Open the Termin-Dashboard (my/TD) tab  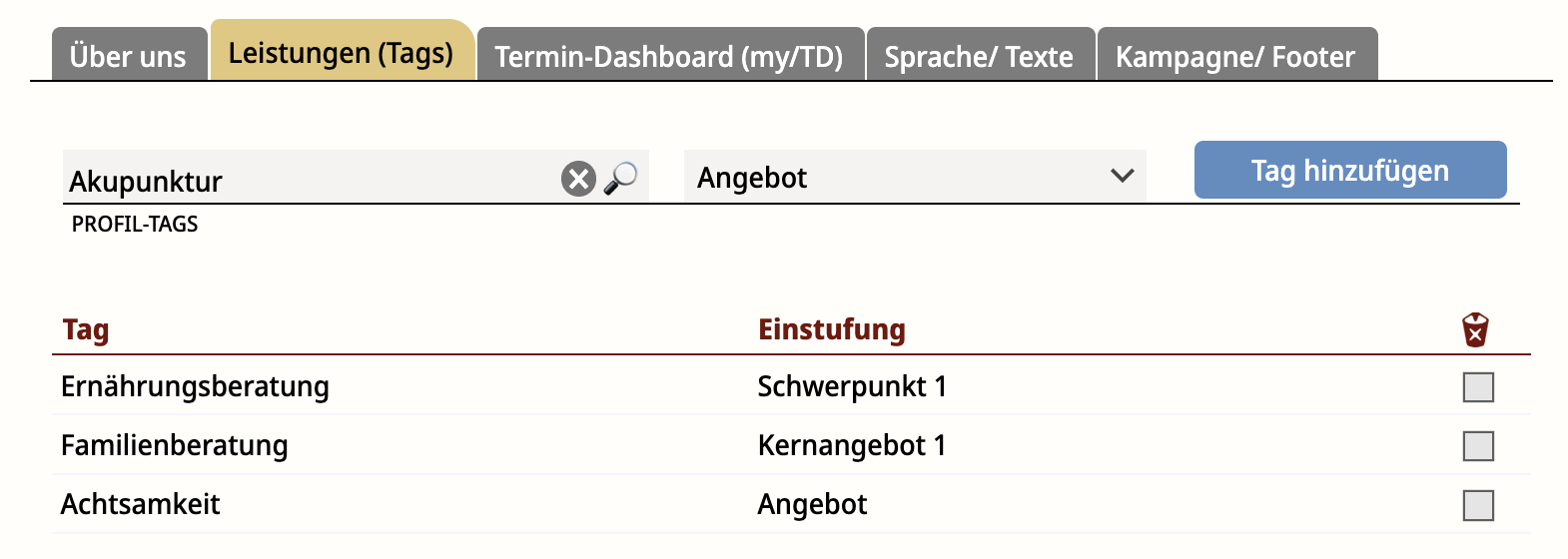(670, 55)
